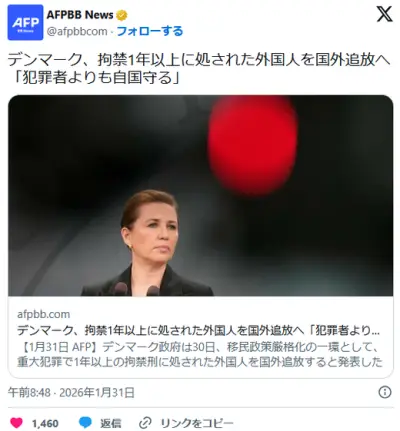Image resolution: width=400 pixels, height=431 pixels.
Task: Select the 返信 reply label
Action: click(111, 423)
